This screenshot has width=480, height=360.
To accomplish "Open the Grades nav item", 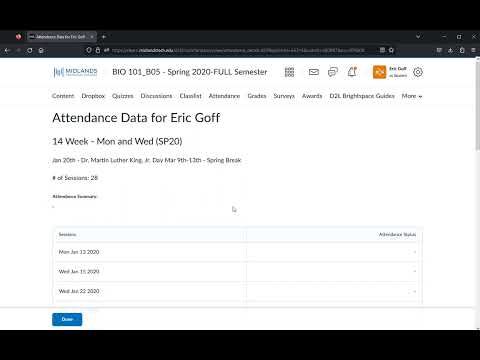I will (257, 96).
